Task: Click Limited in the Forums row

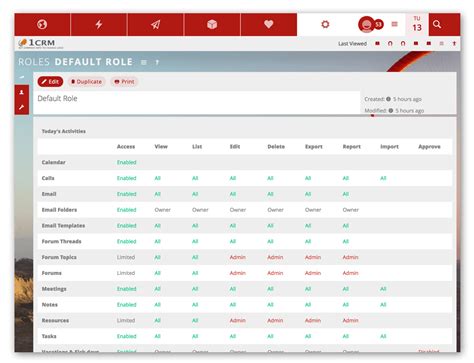Action: pyautogui.click(x=126, y=273)
